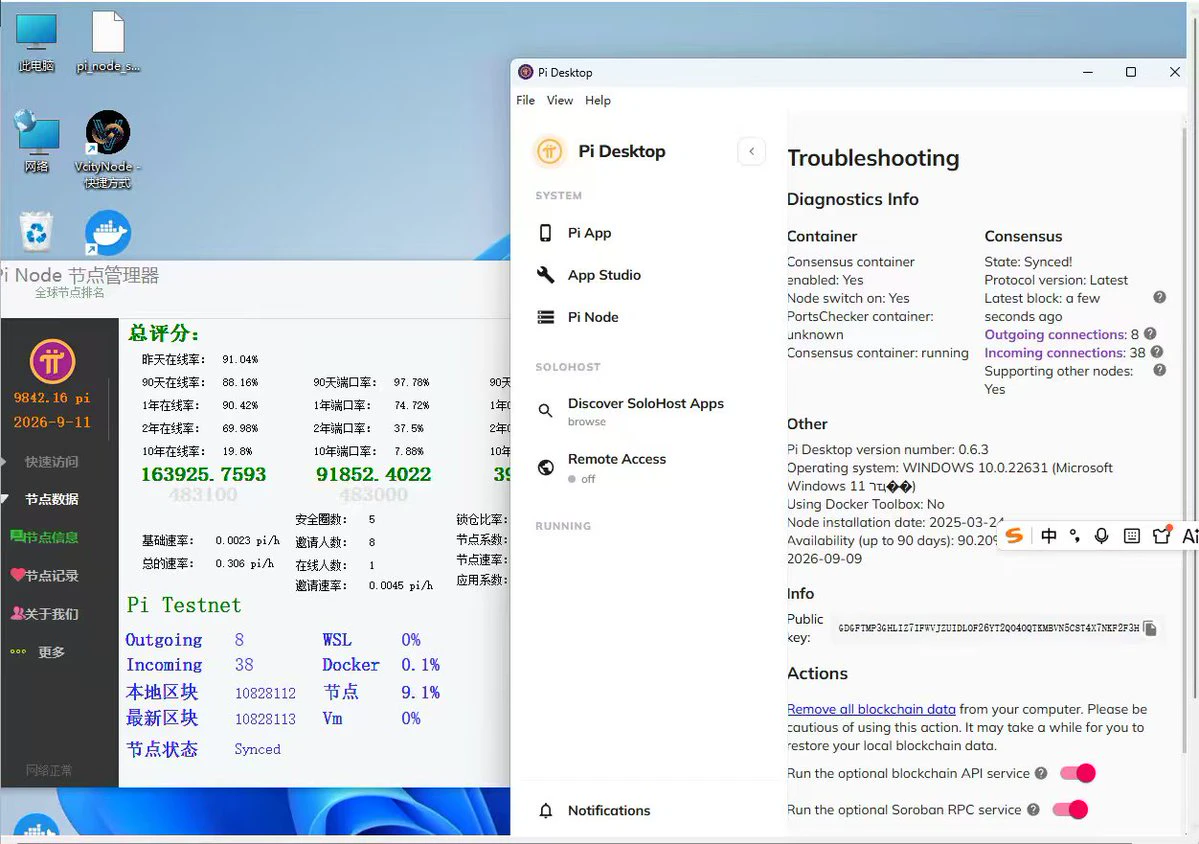Image resolution: width=1199 pixels, height=844 pixels.
Task: Show help for Incoming connections
Action: [x=1157, y=352]
